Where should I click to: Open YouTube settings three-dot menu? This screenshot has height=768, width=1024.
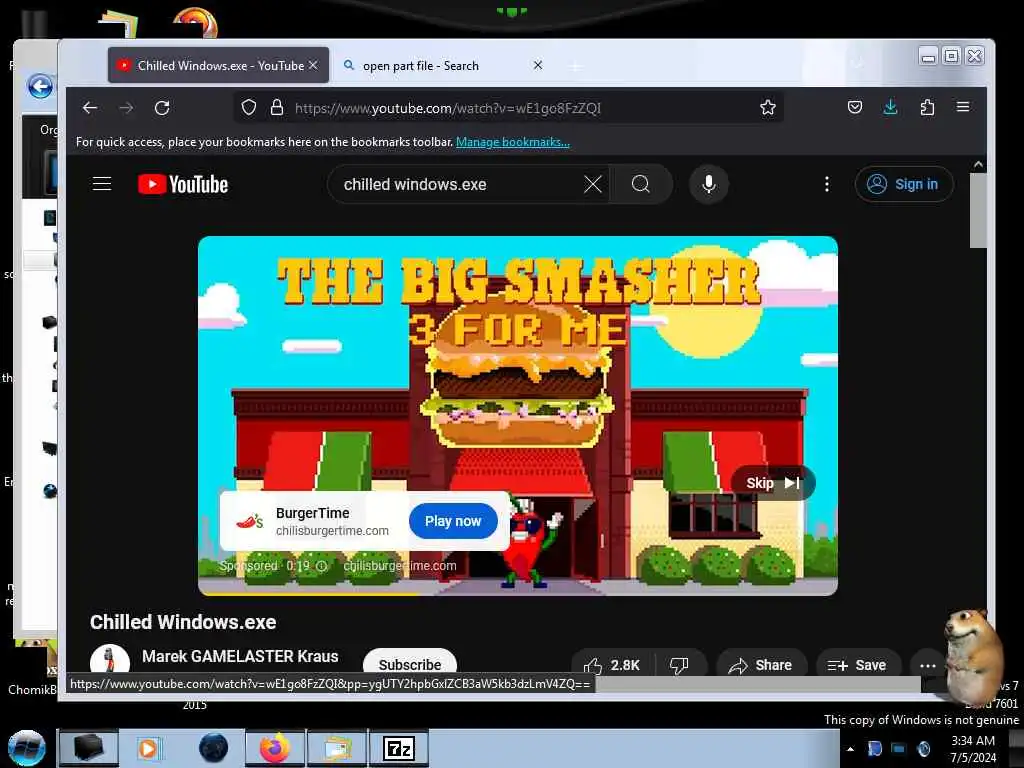(x=827, y=184)
